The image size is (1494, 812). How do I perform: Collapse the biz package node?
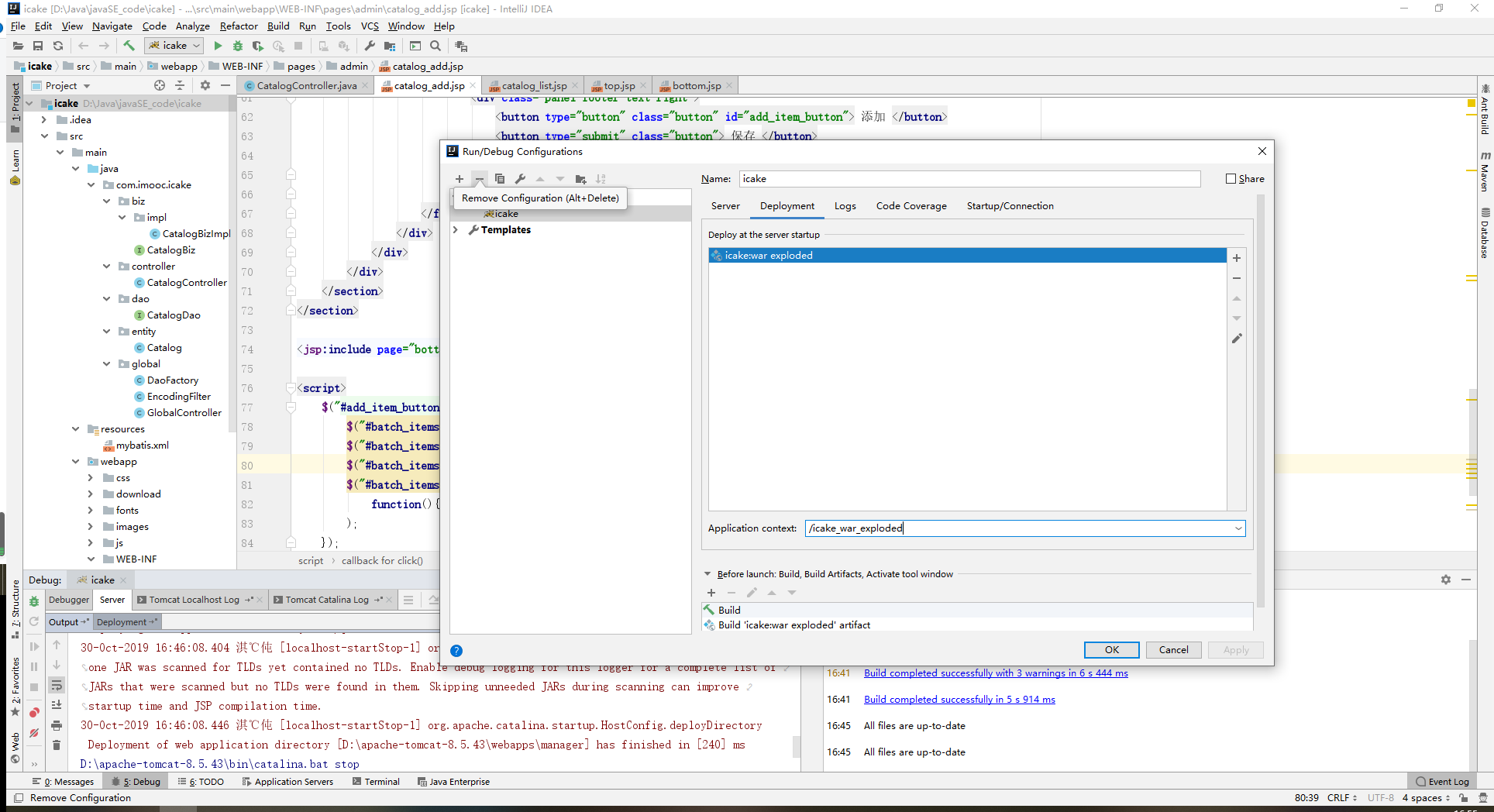(106, 201)
